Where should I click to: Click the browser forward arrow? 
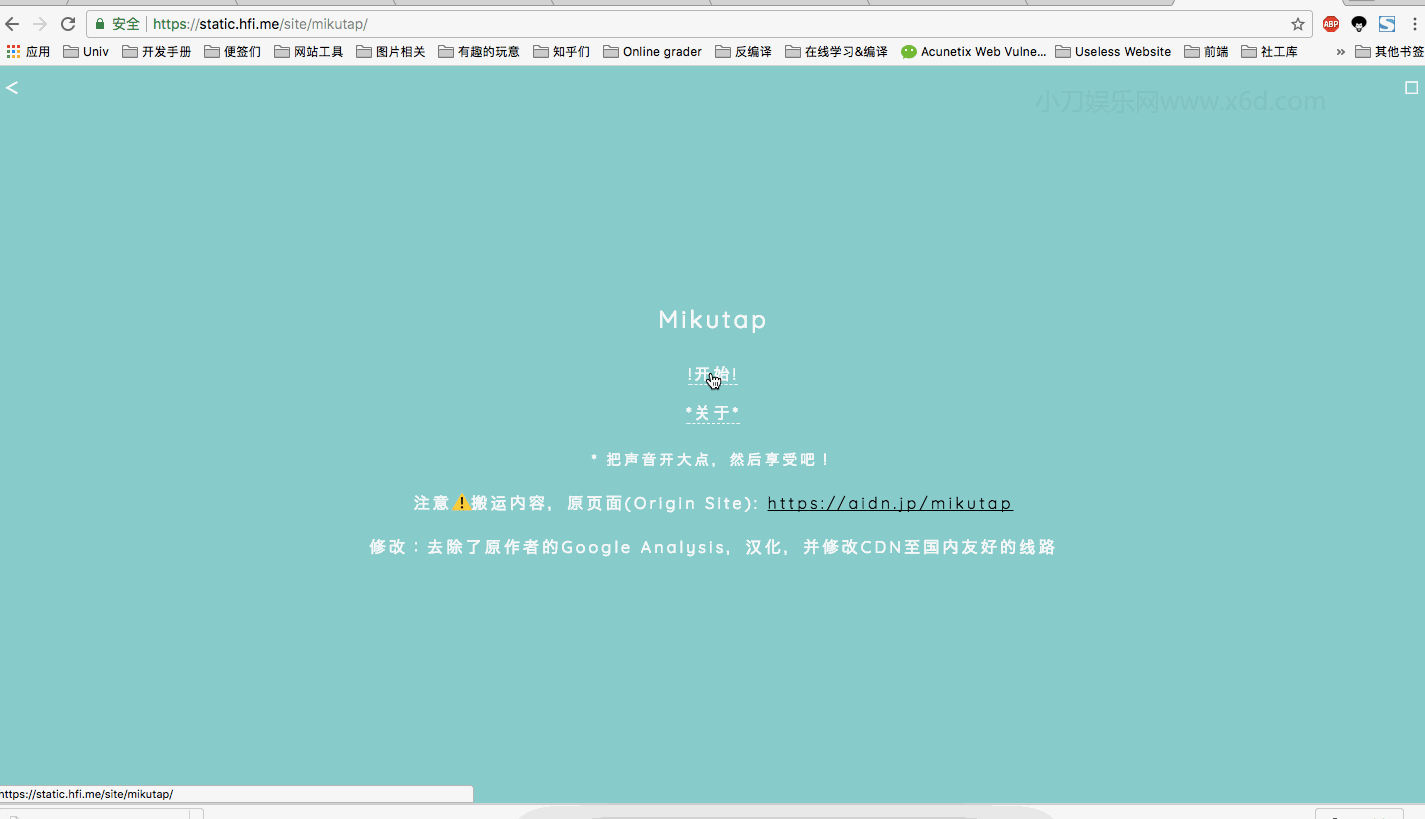tap(41, 23)
